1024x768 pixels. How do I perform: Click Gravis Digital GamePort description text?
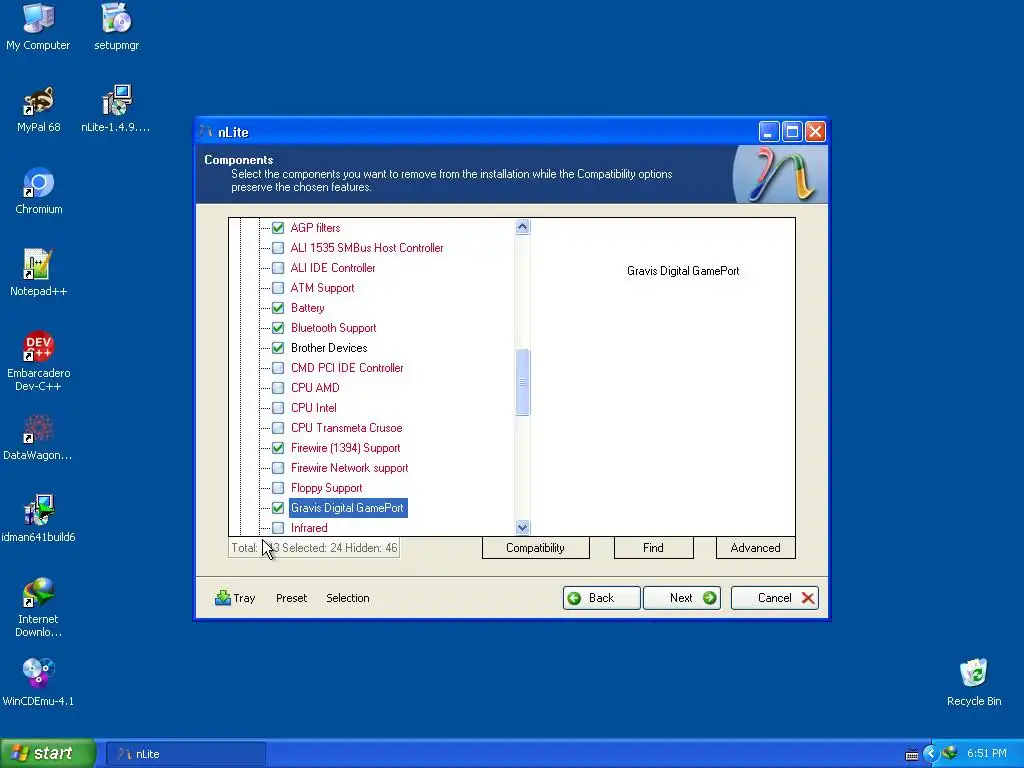[x=683, y=271]
